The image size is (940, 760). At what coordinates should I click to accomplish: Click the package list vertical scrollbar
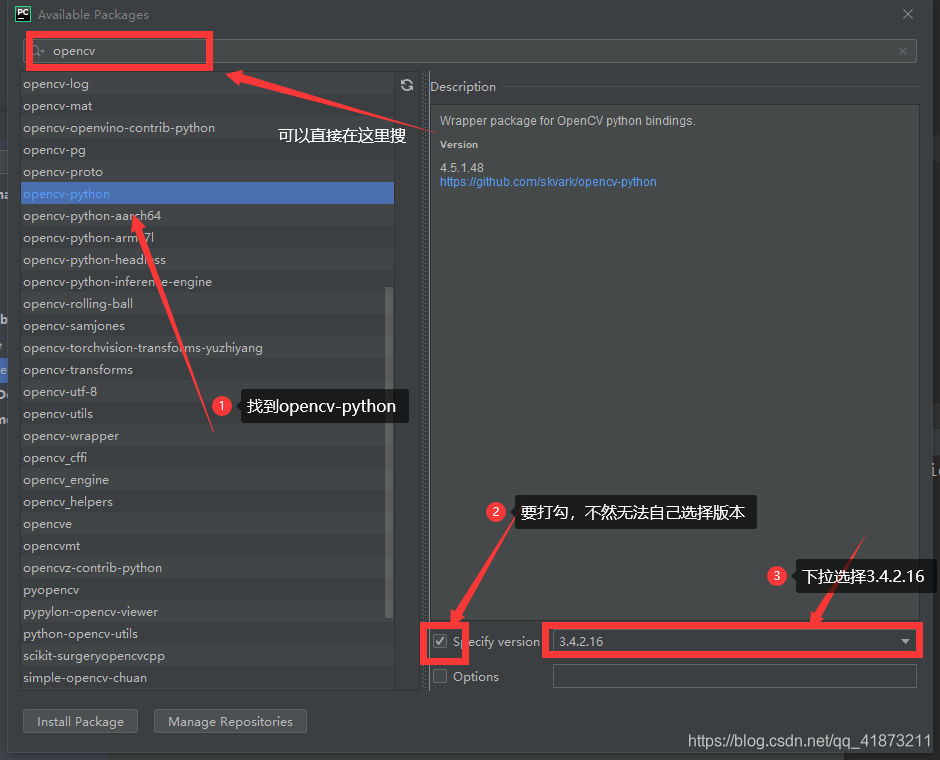[x=388, y=453]
